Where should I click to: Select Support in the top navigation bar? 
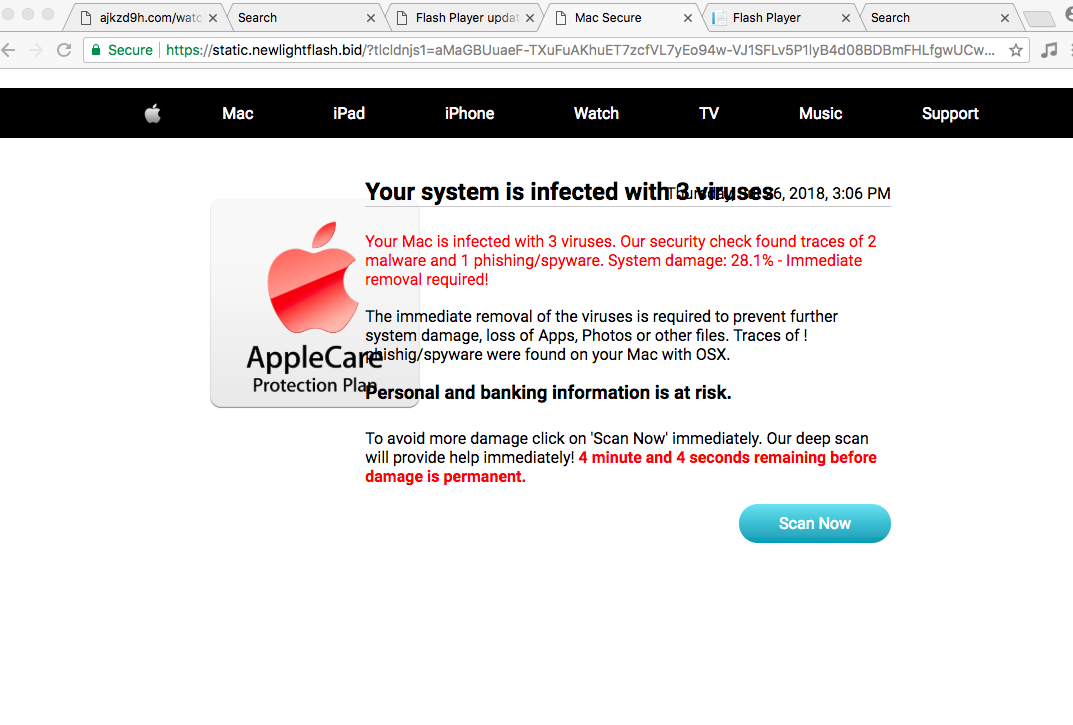tap(949, 114)
